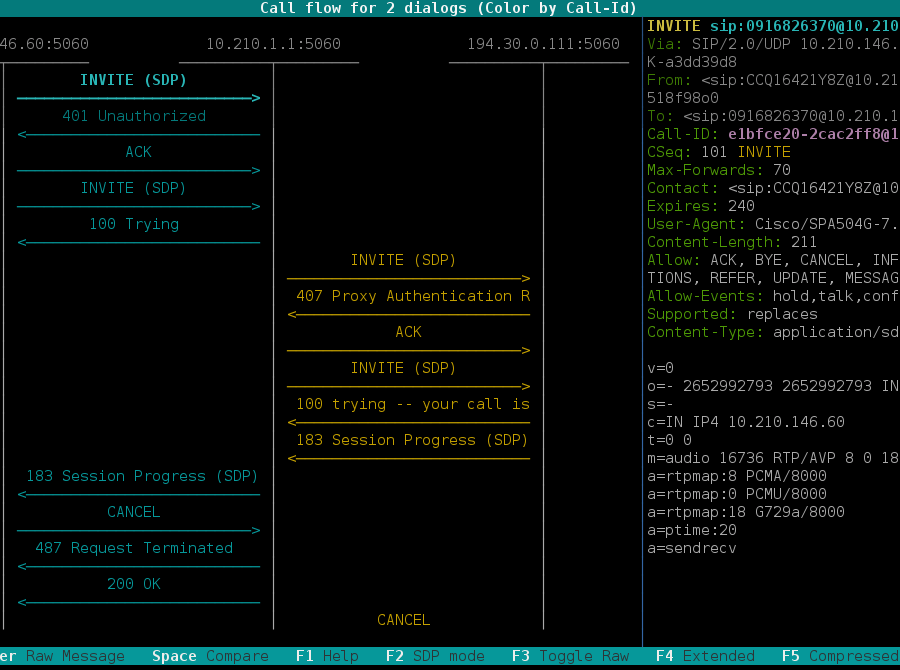
Task: Select the 487 Request Terminated message
Action: [134, 548]
